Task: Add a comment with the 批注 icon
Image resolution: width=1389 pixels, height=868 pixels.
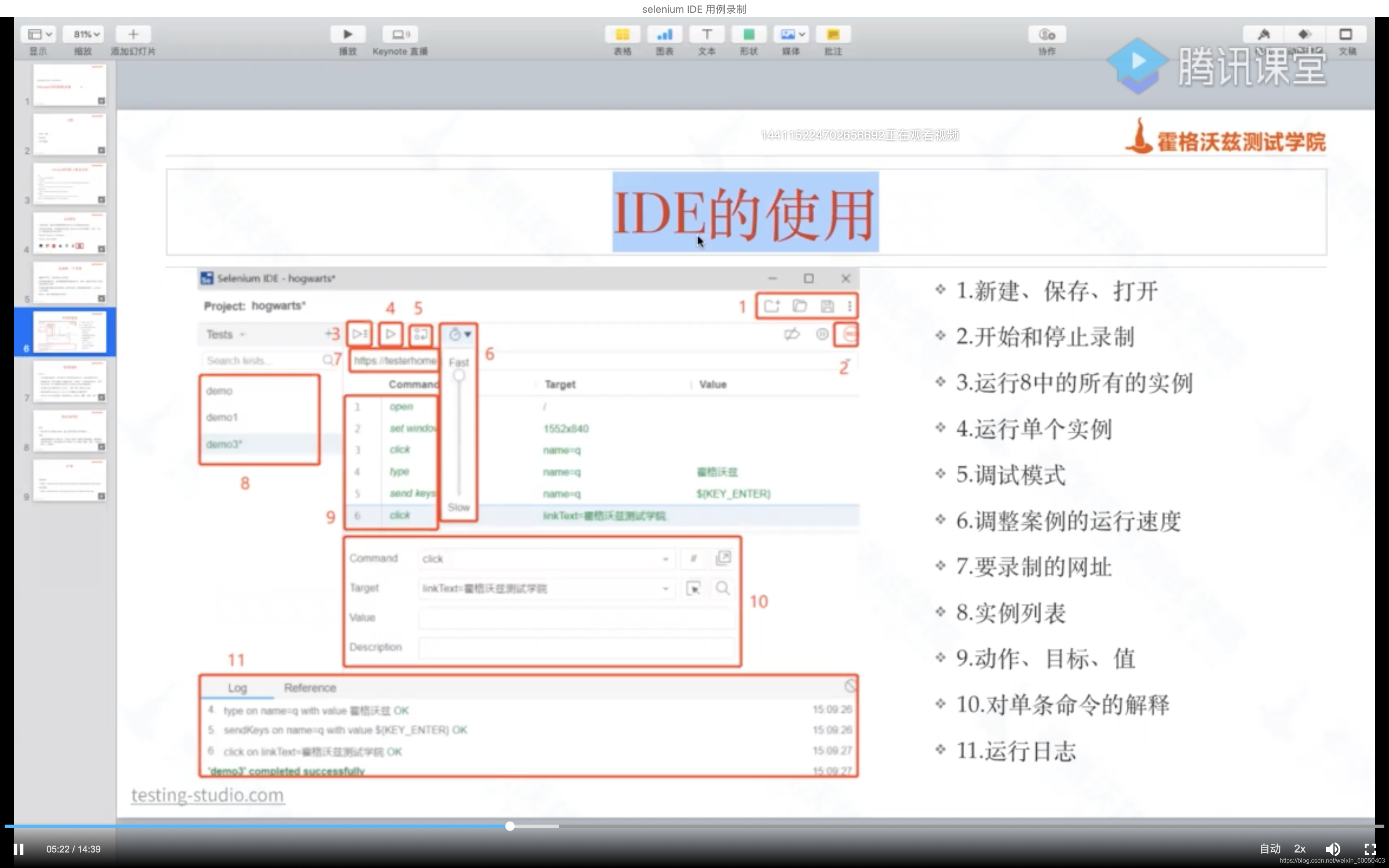Action: (833, 34)
